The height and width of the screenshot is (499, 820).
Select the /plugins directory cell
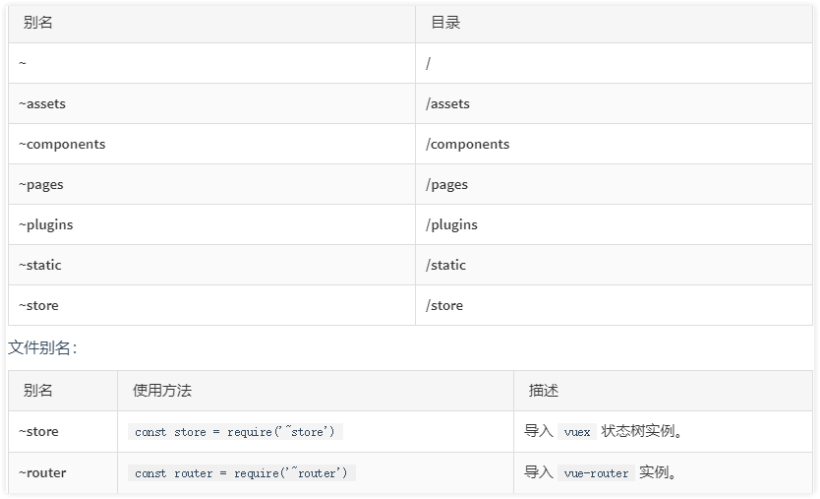click(x=614, y=225)
